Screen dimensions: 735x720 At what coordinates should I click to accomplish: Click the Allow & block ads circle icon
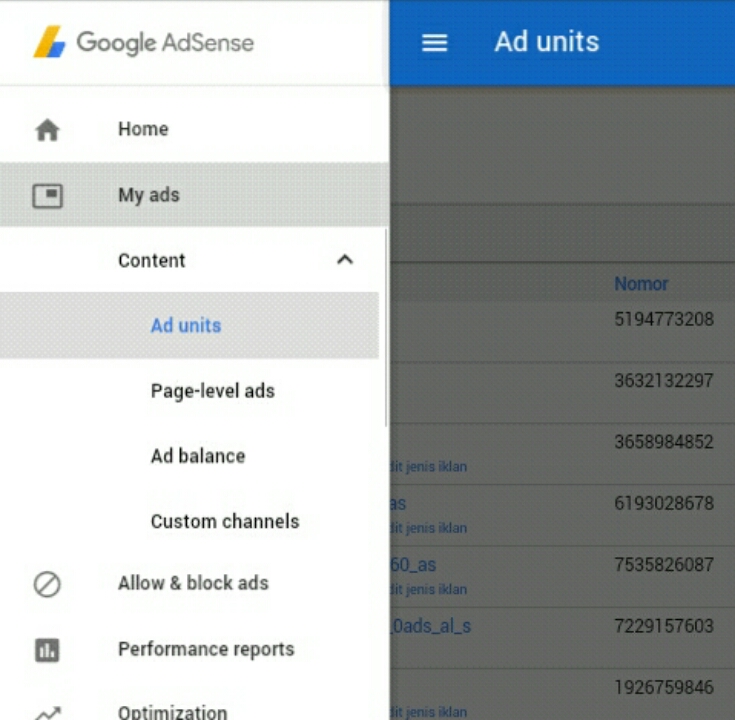tap(47, 584)
